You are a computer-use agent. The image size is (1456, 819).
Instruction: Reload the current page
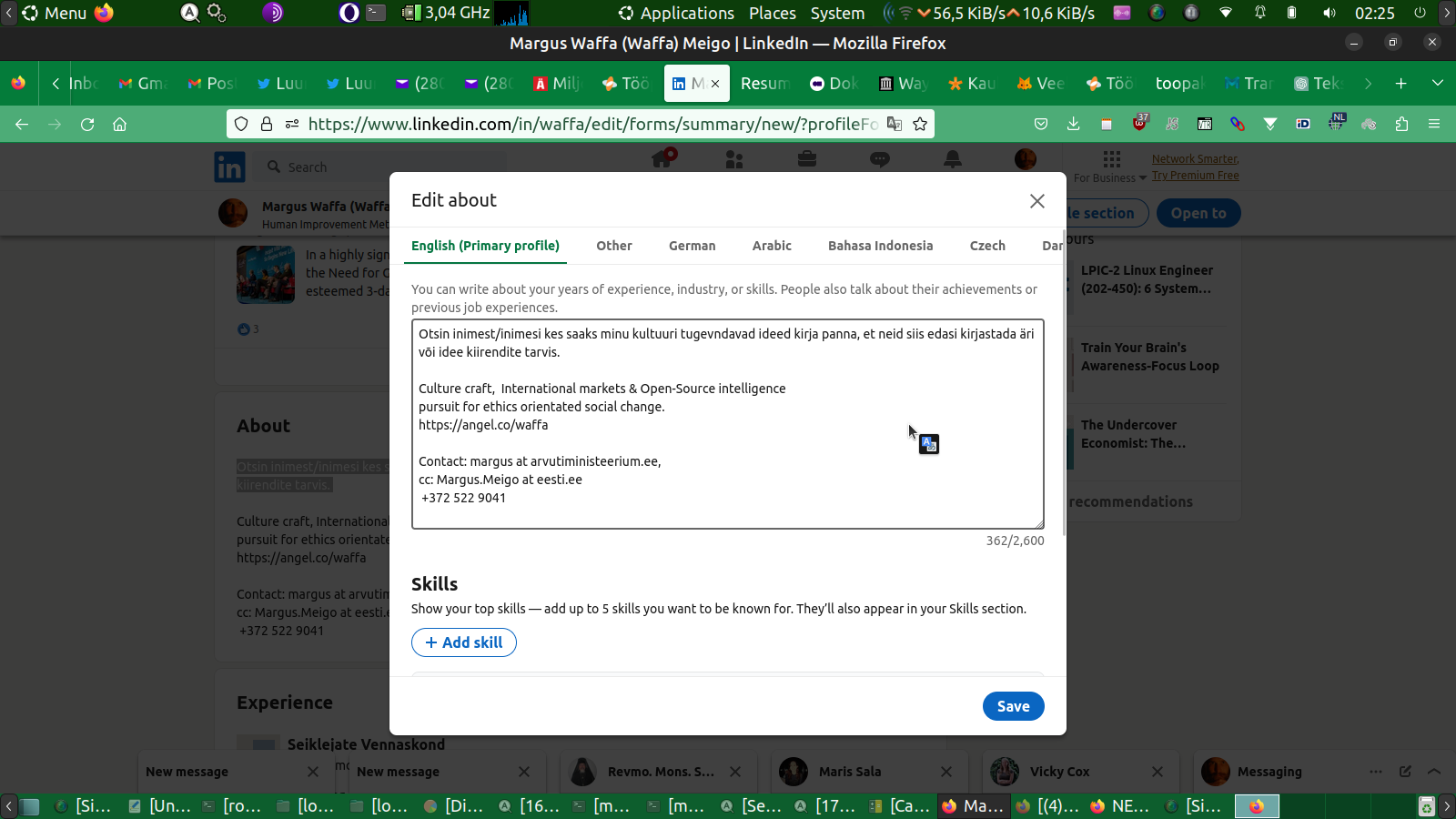tap(87, 125)
